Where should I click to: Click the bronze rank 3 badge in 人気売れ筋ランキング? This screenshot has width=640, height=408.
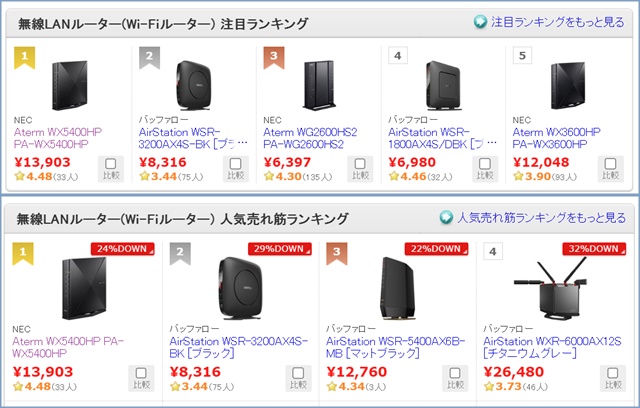pos(337,252)
